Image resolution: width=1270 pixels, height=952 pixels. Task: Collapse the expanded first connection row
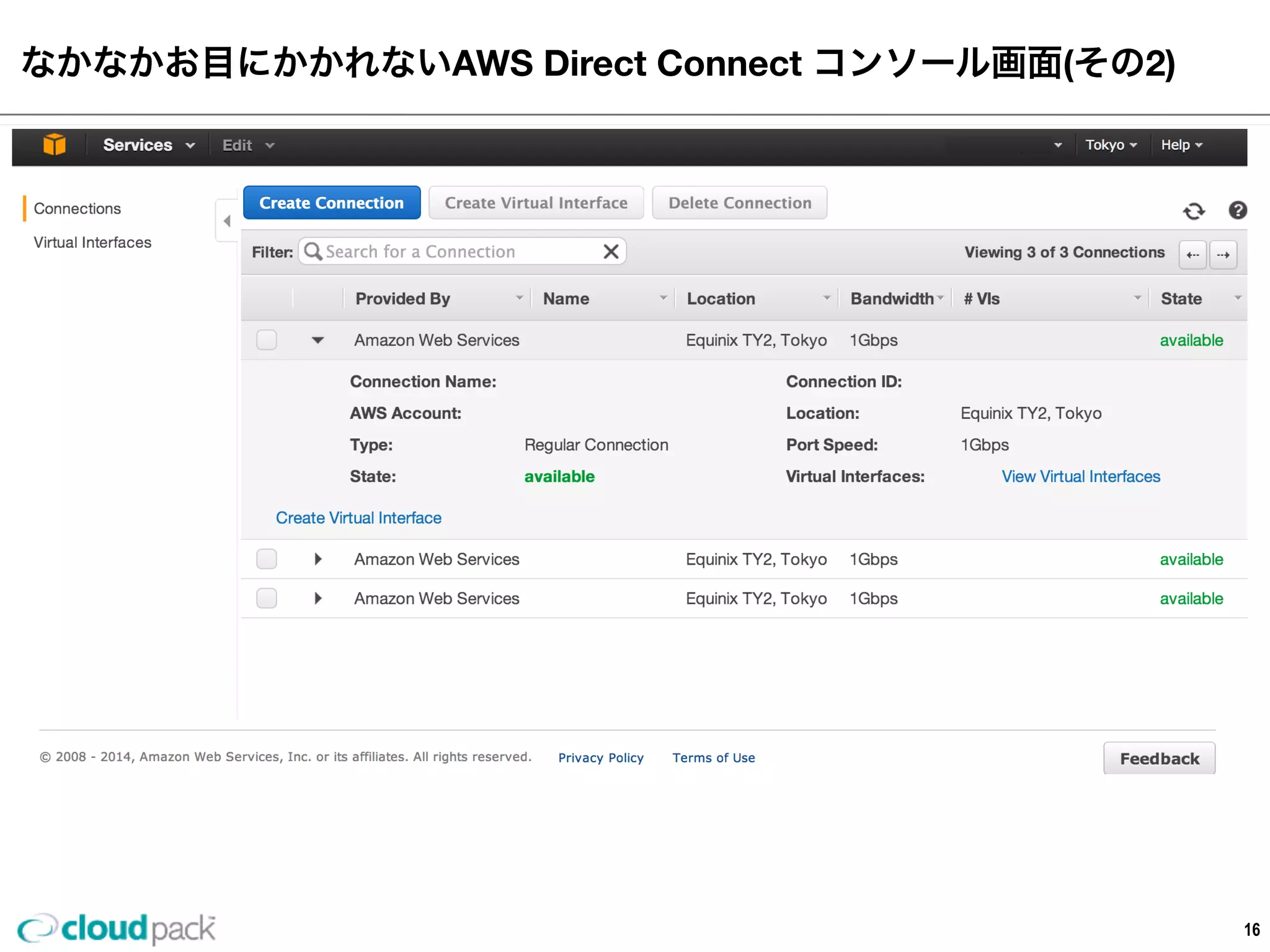(x=317, y=340)
